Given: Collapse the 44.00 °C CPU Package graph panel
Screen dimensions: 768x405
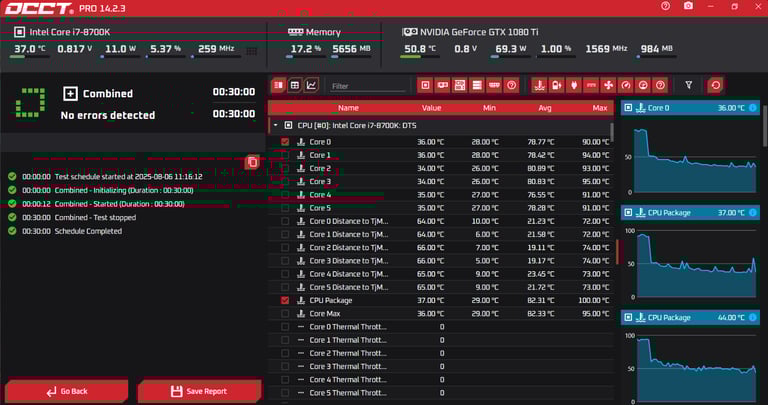Looking at the screenshot, I should coord(628,317).
